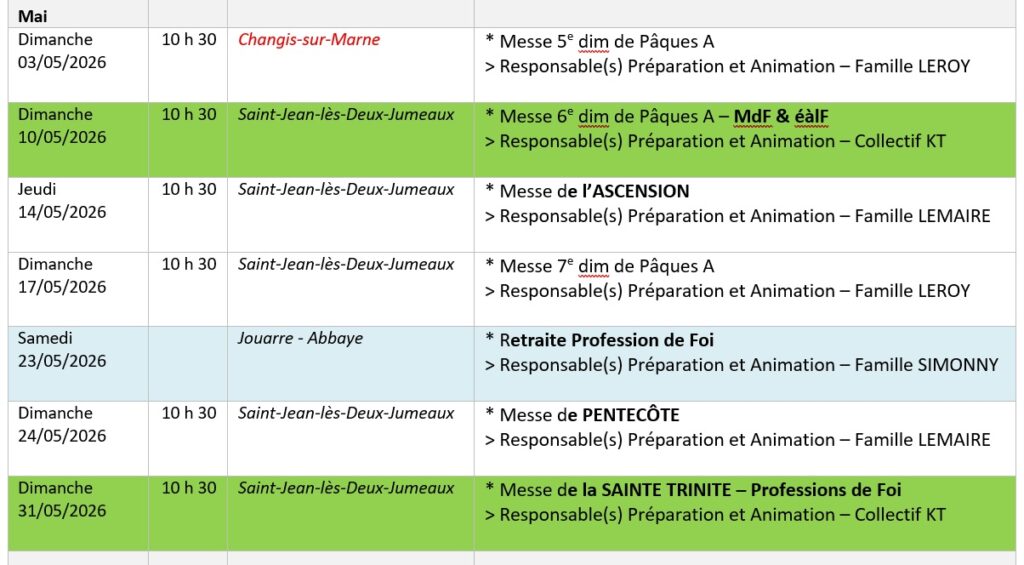Click the bold "l'ASCENSION" mass title
1024x565 pixels.
[629, 191]
